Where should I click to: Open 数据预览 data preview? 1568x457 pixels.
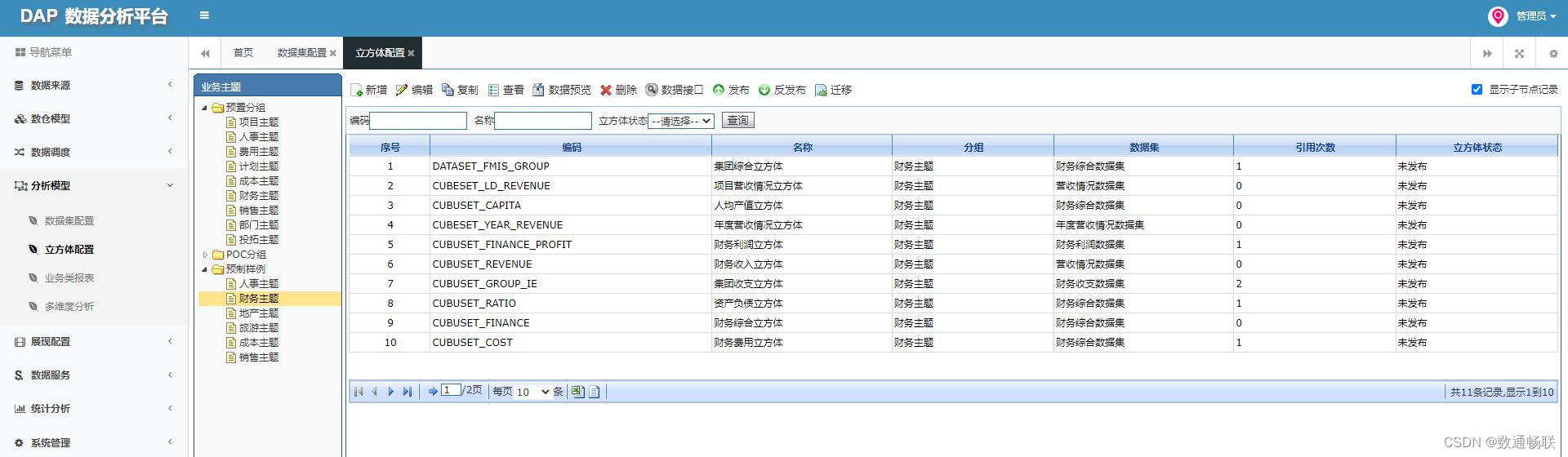pyautogui.click(x=562, y=90)
